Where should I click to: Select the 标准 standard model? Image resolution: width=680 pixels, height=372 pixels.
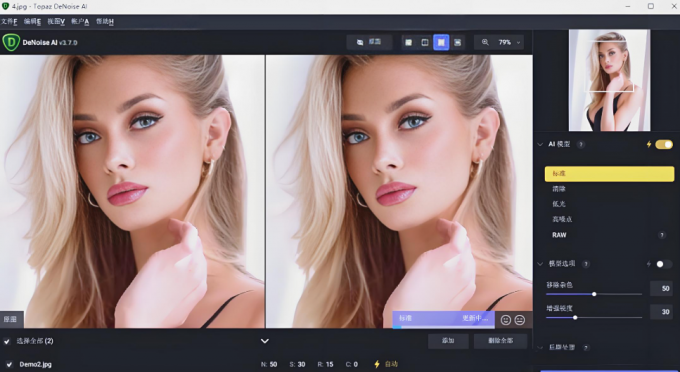pos(609,173)
